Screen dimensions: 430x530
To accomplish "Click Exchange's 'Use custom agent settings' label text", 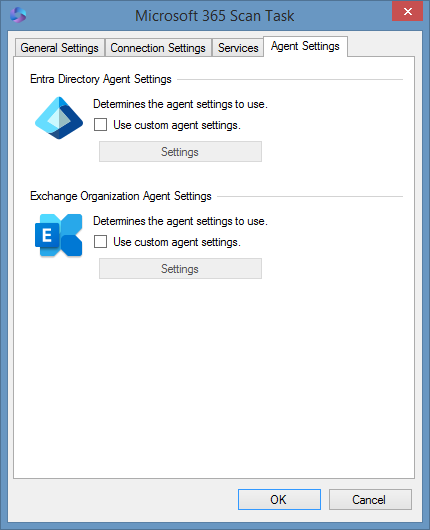I will click(177, 242).
